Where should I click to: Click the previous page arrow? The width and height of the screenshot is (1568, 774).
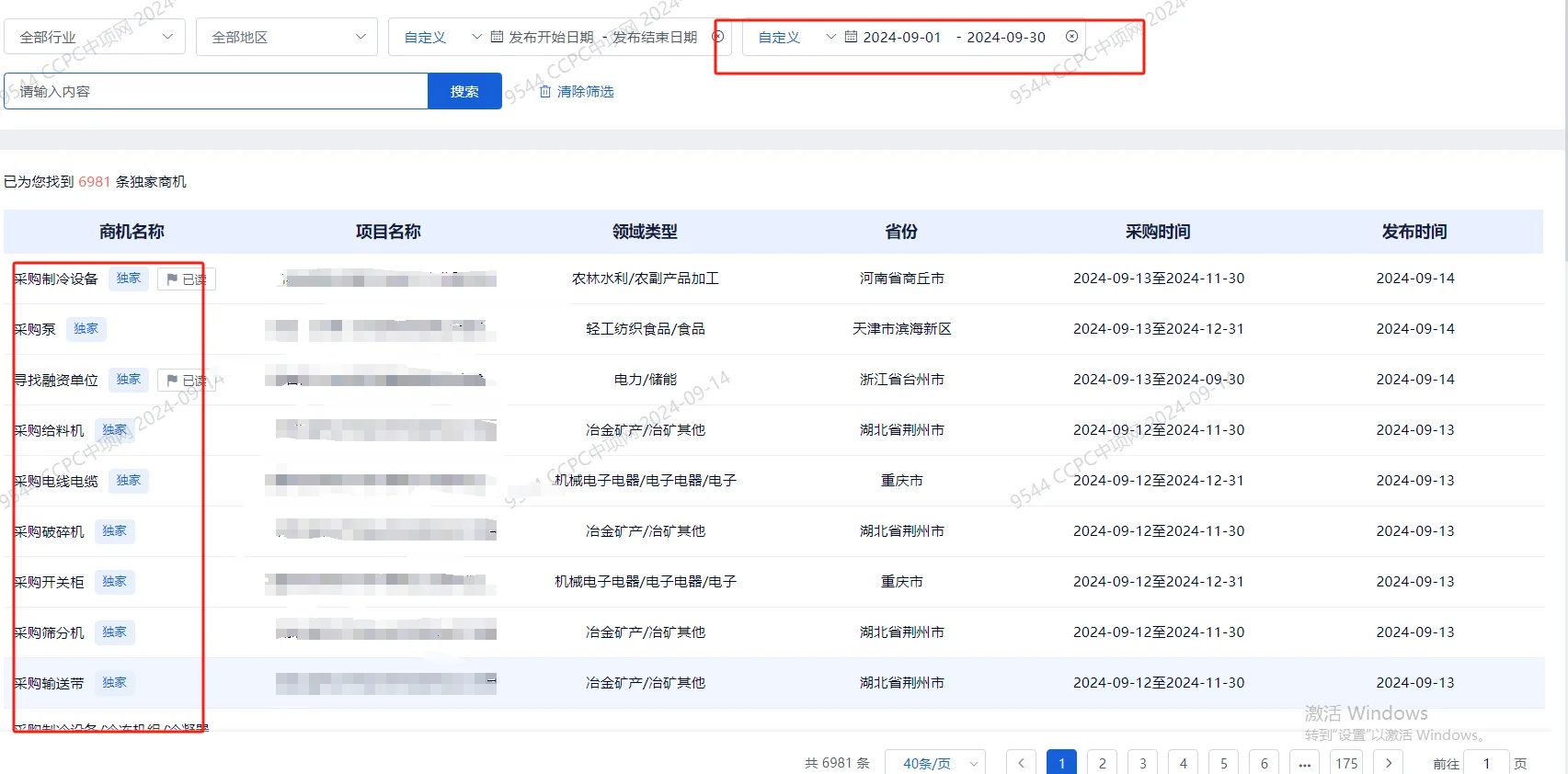1021,763
